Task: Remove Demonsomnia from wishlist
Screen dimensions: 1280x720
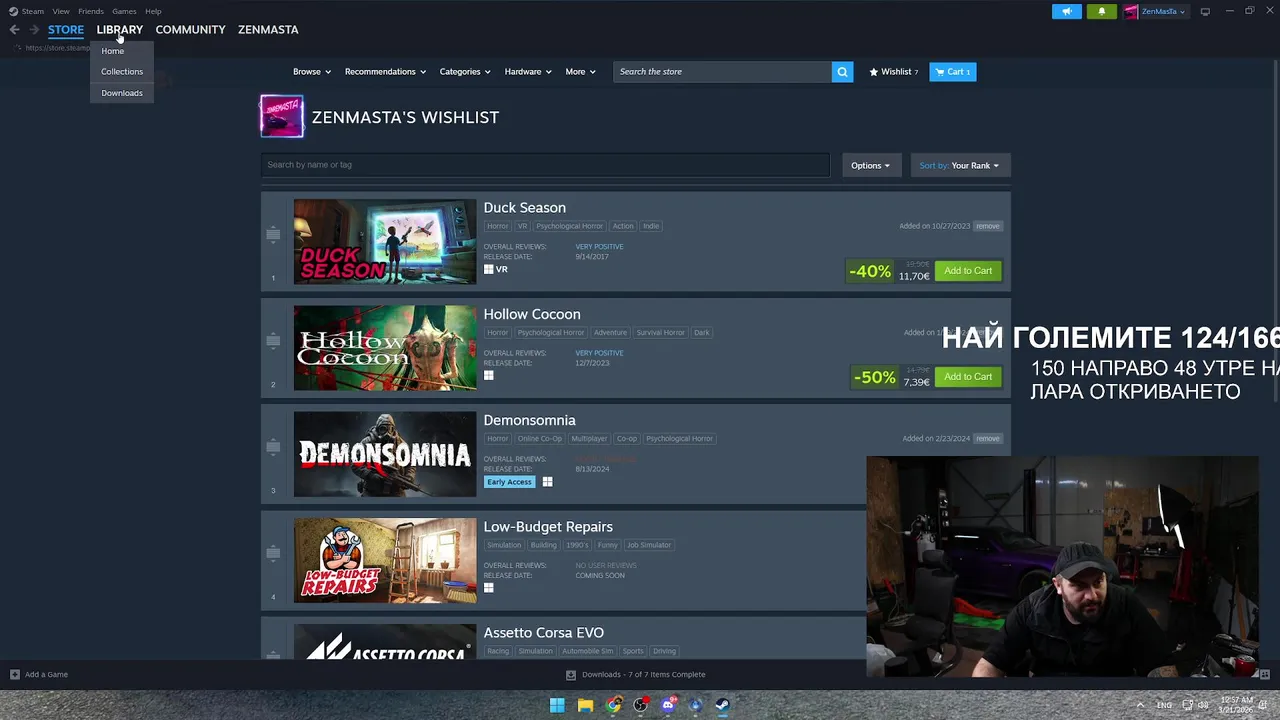Action: tap(988, 438)
